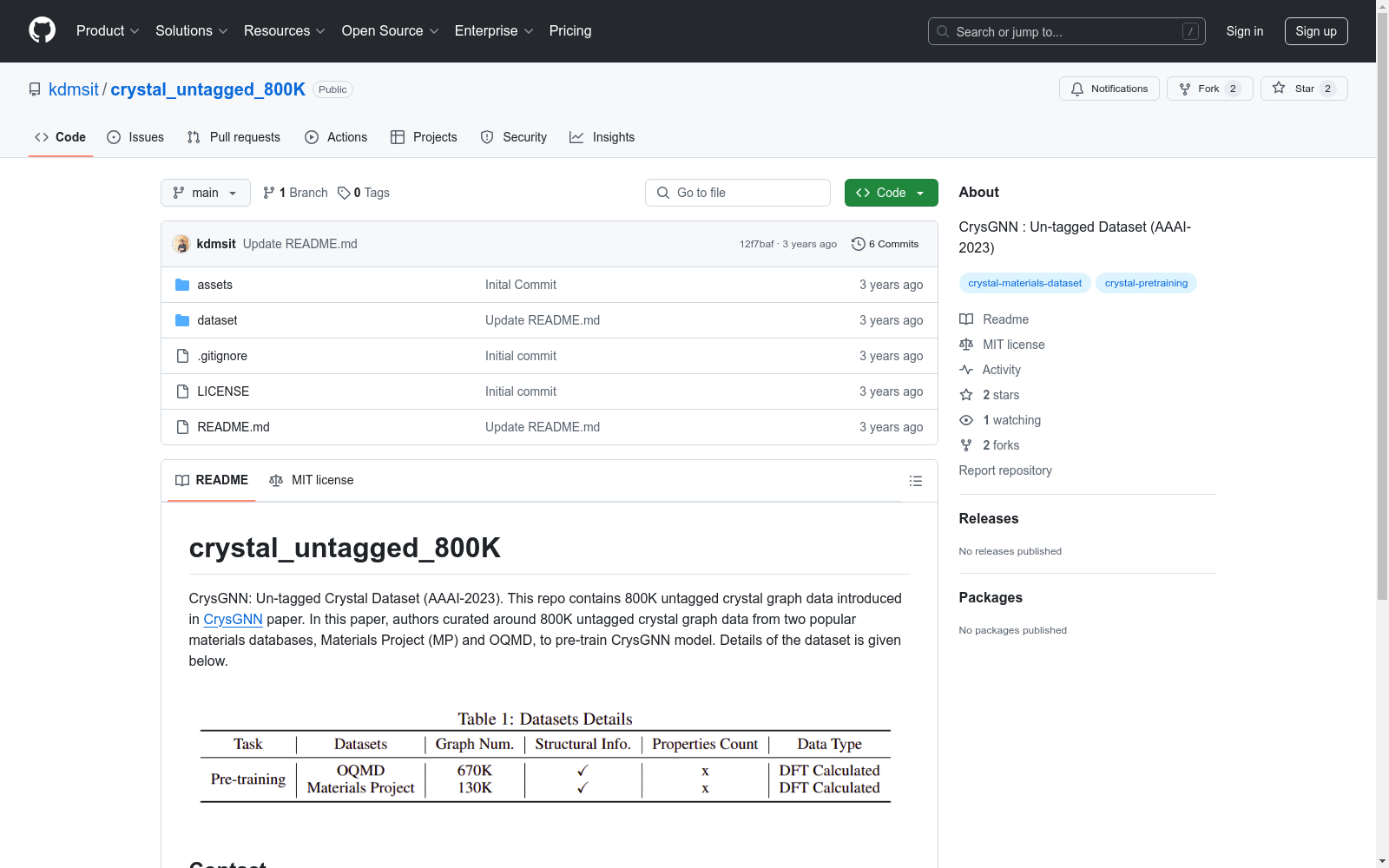Select the README tab in file viewer
Viewport: 1389px width, 868px height.
[x=212, y=480]
